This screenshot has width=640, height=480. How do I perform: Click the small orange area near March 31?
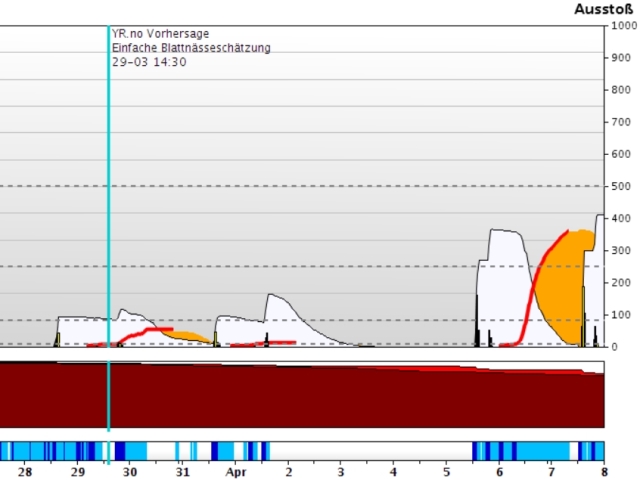tap(185, 334)
